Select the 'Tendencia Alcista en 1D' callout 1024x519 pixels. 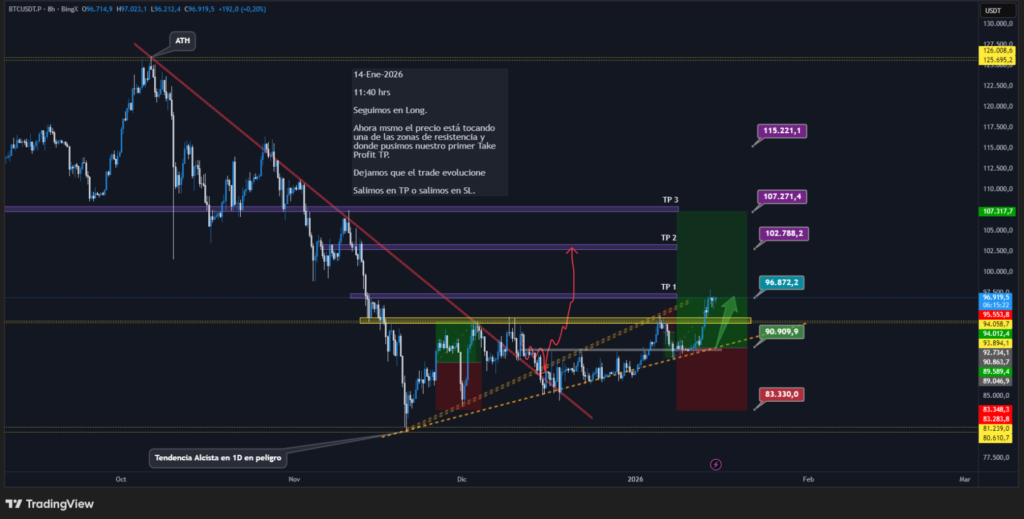pos(219,458)
